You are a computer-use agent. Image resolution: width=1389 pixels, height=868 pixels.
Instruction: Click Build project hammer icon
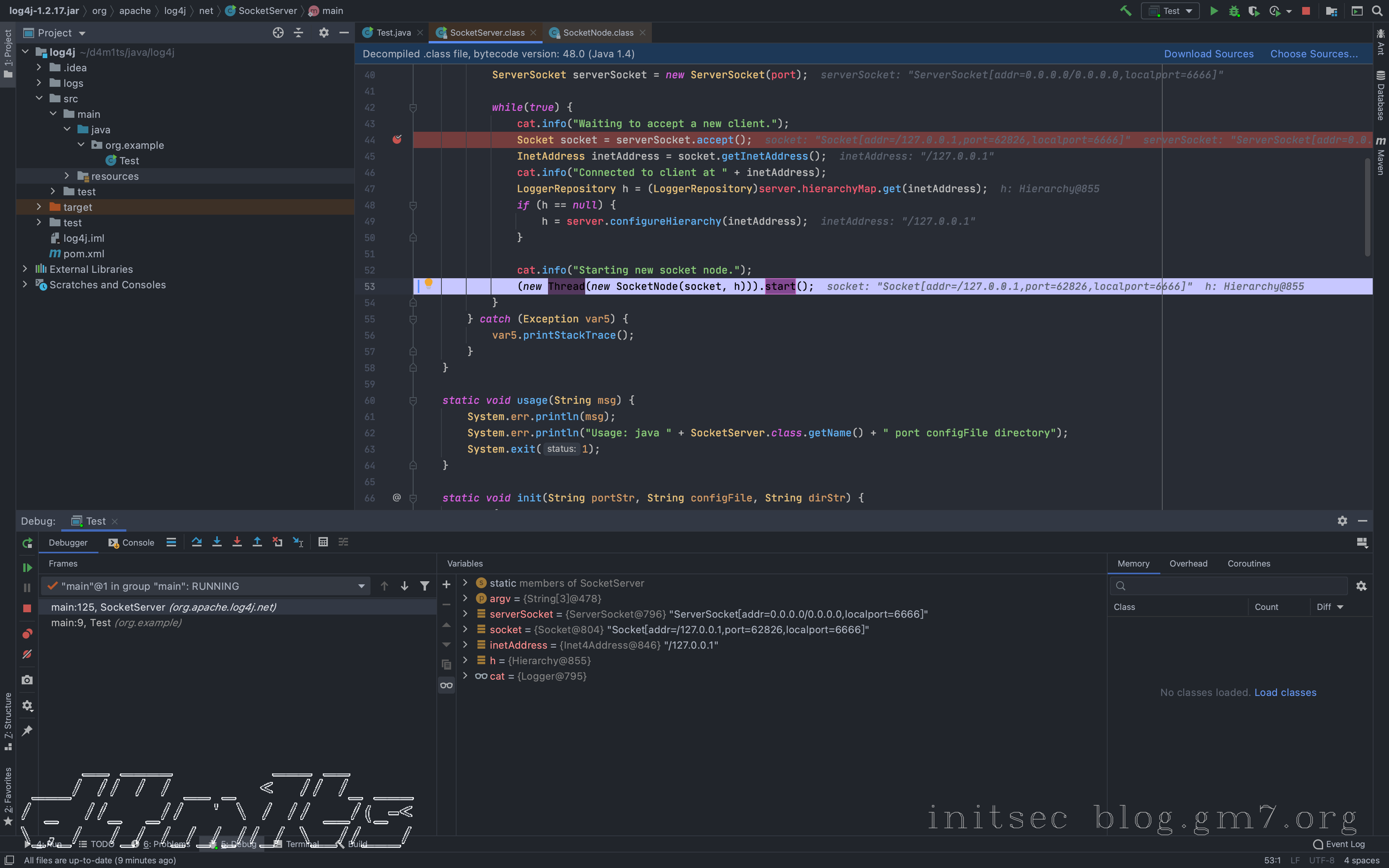pyautogui.click(x=1125, y=11)
